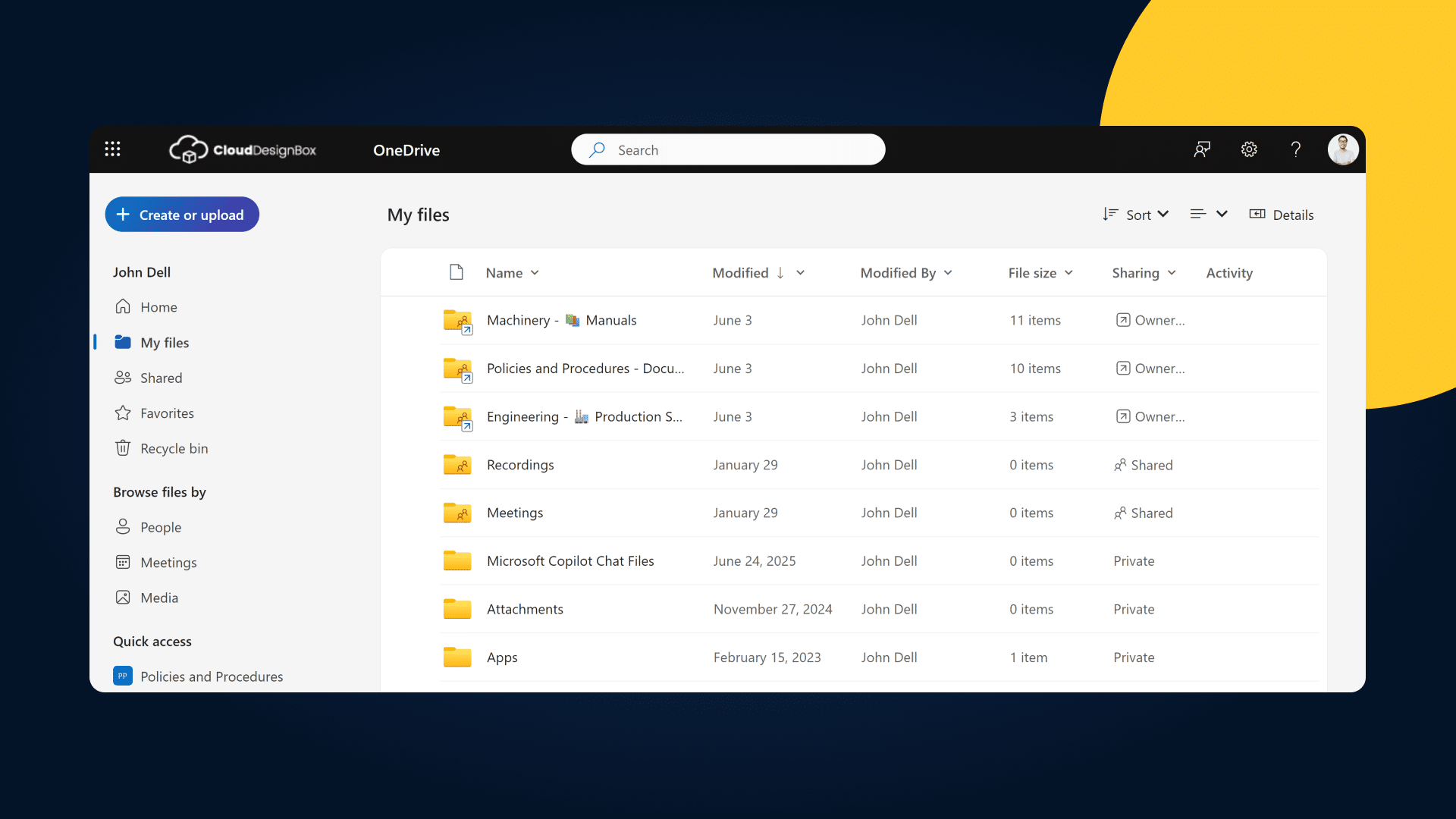Open Shared in sidebar

pos(161,378)
